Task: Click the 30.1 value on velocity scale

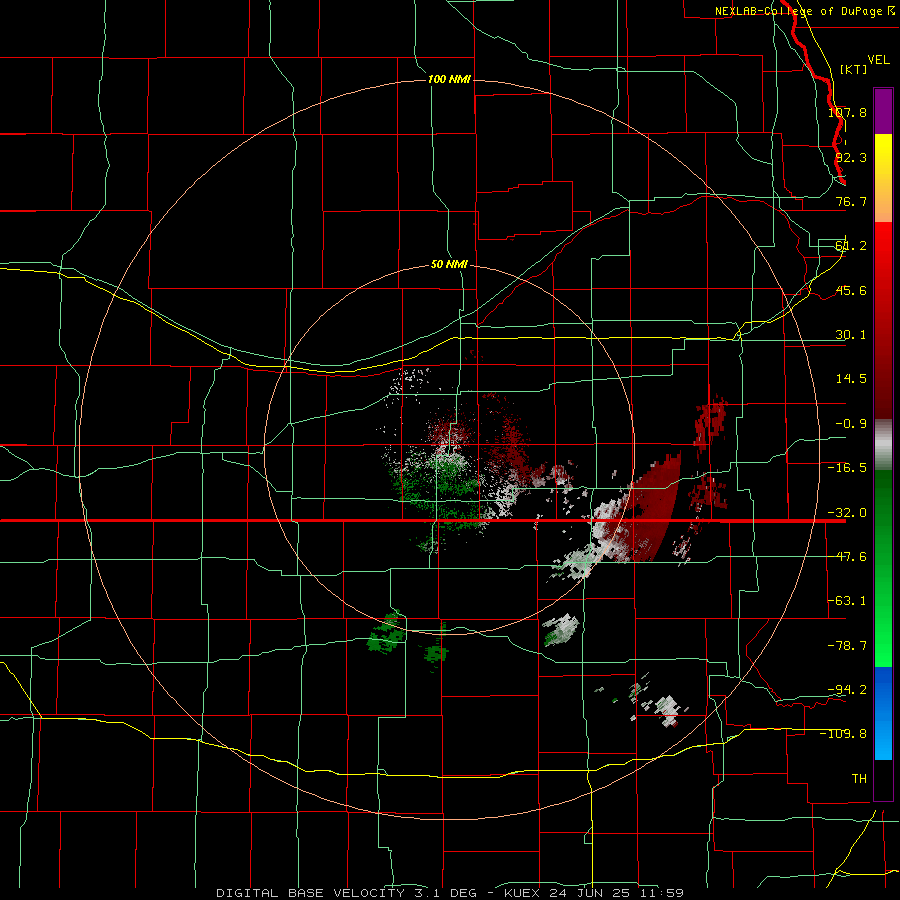Action: (x=851, y=335)
